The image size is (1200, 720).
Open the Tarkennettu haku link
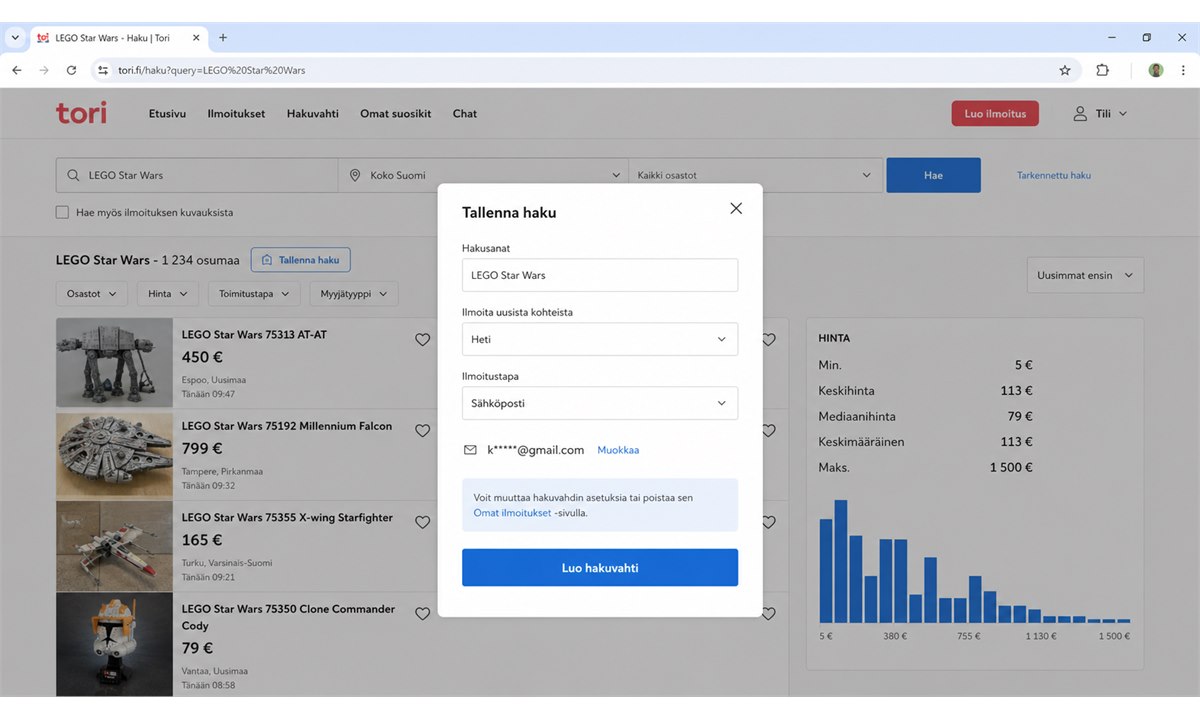1054,175
